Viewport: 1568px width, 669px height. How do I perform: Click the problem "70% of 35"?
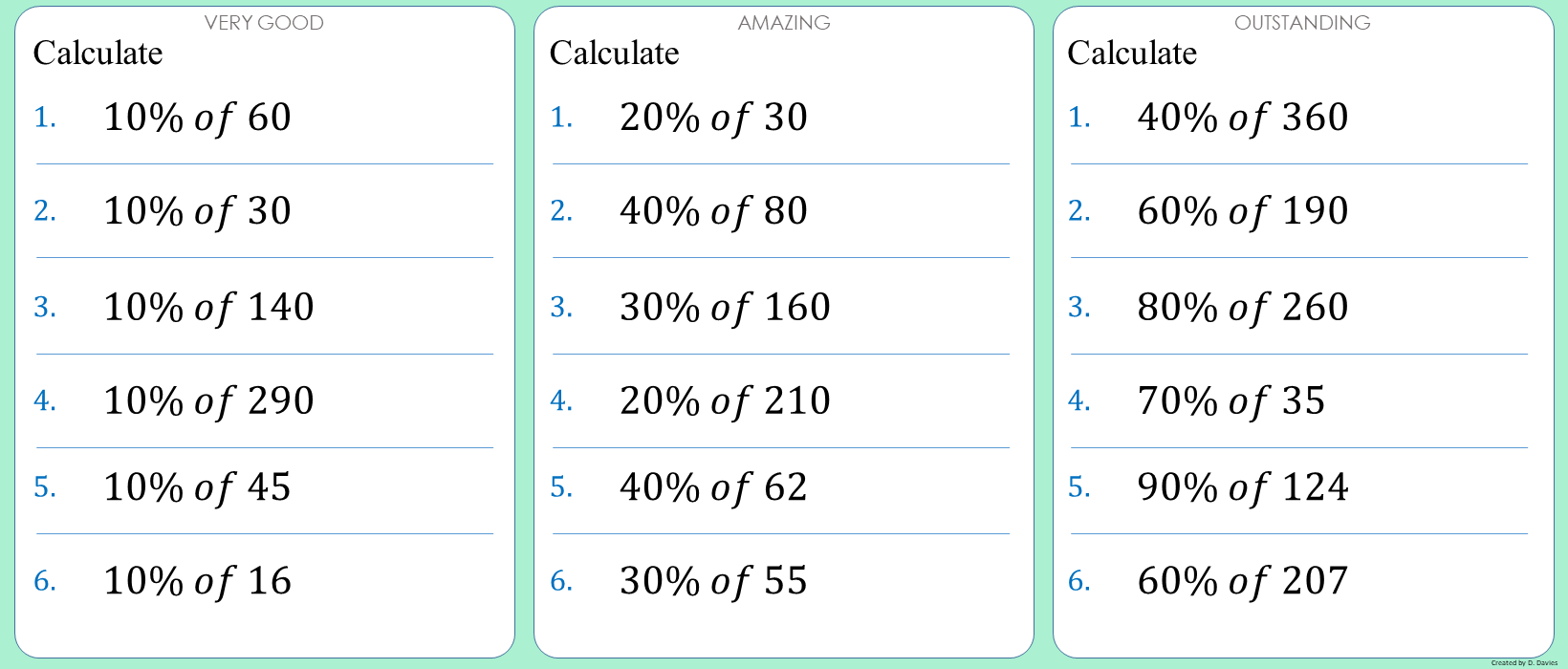[1230, 401]
